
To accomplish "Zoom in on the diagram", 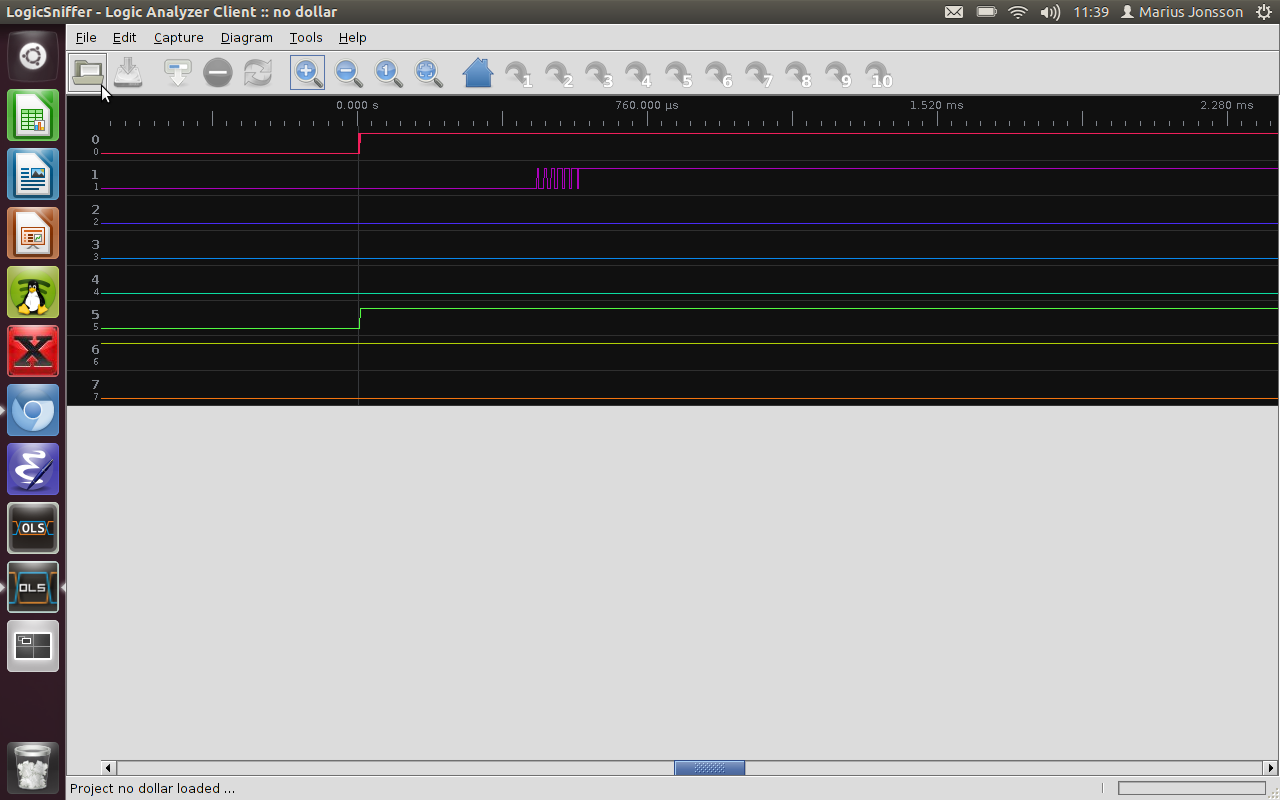I will (x=307, y=73).
